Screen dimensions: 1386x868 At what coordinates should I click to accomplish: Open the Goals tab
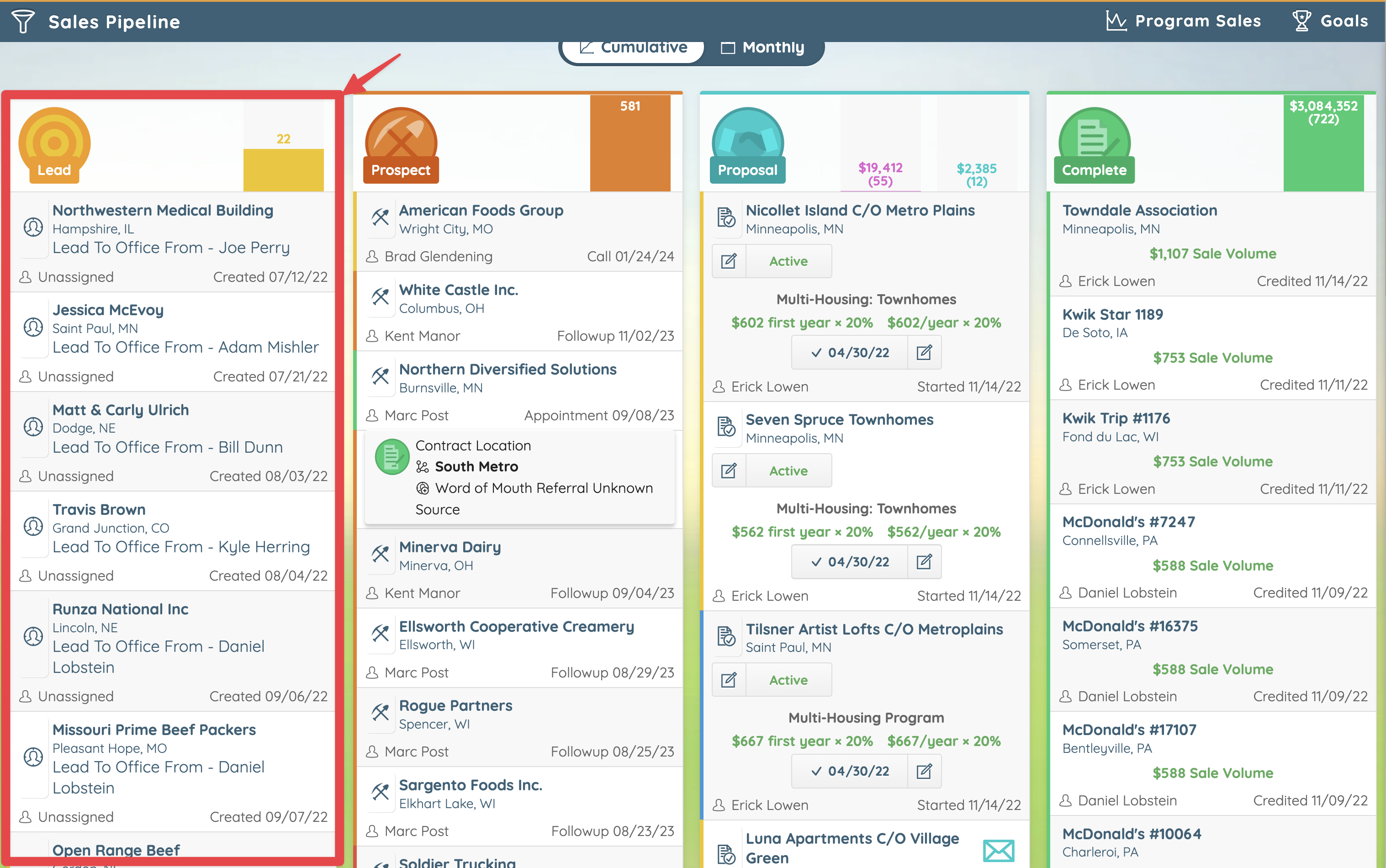(1330, 21)
